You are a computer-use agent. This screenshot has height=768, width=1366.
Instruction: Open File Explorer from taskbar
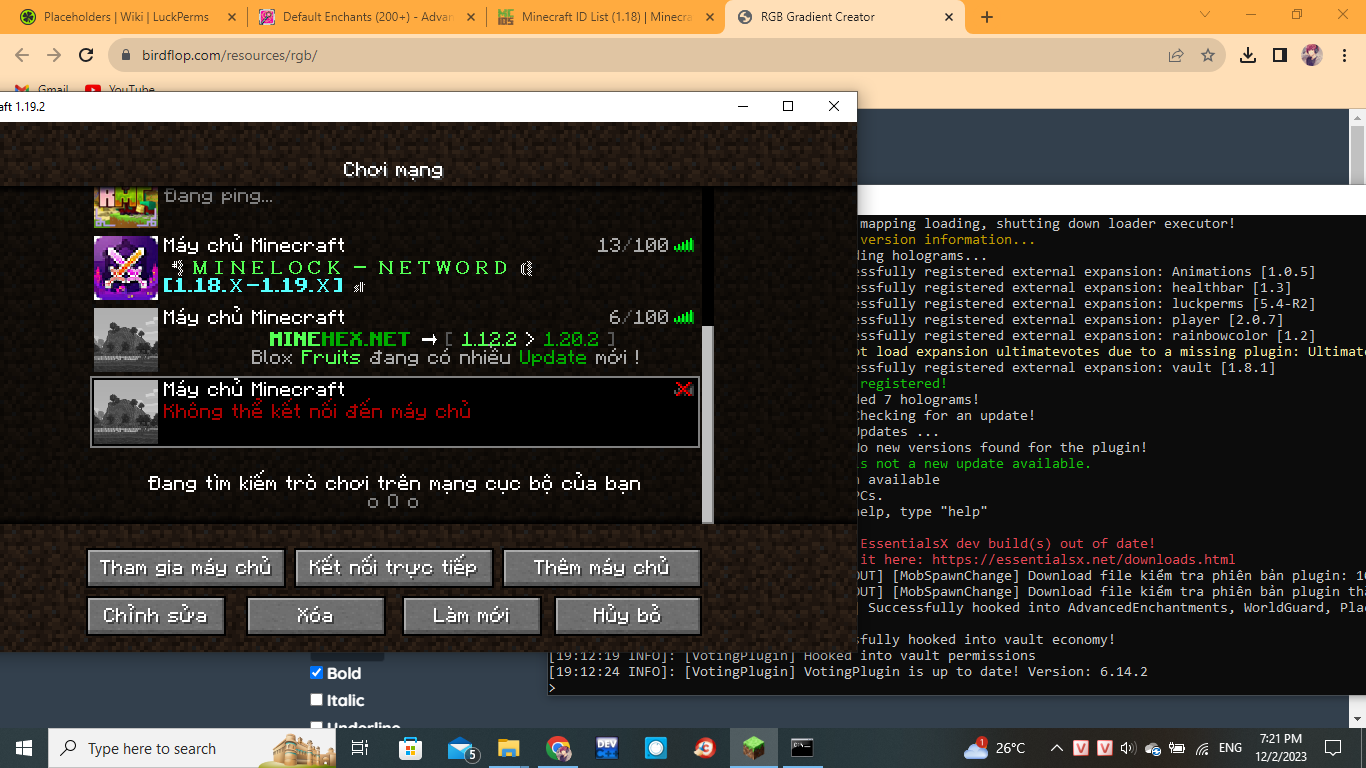tap(509, 748)
